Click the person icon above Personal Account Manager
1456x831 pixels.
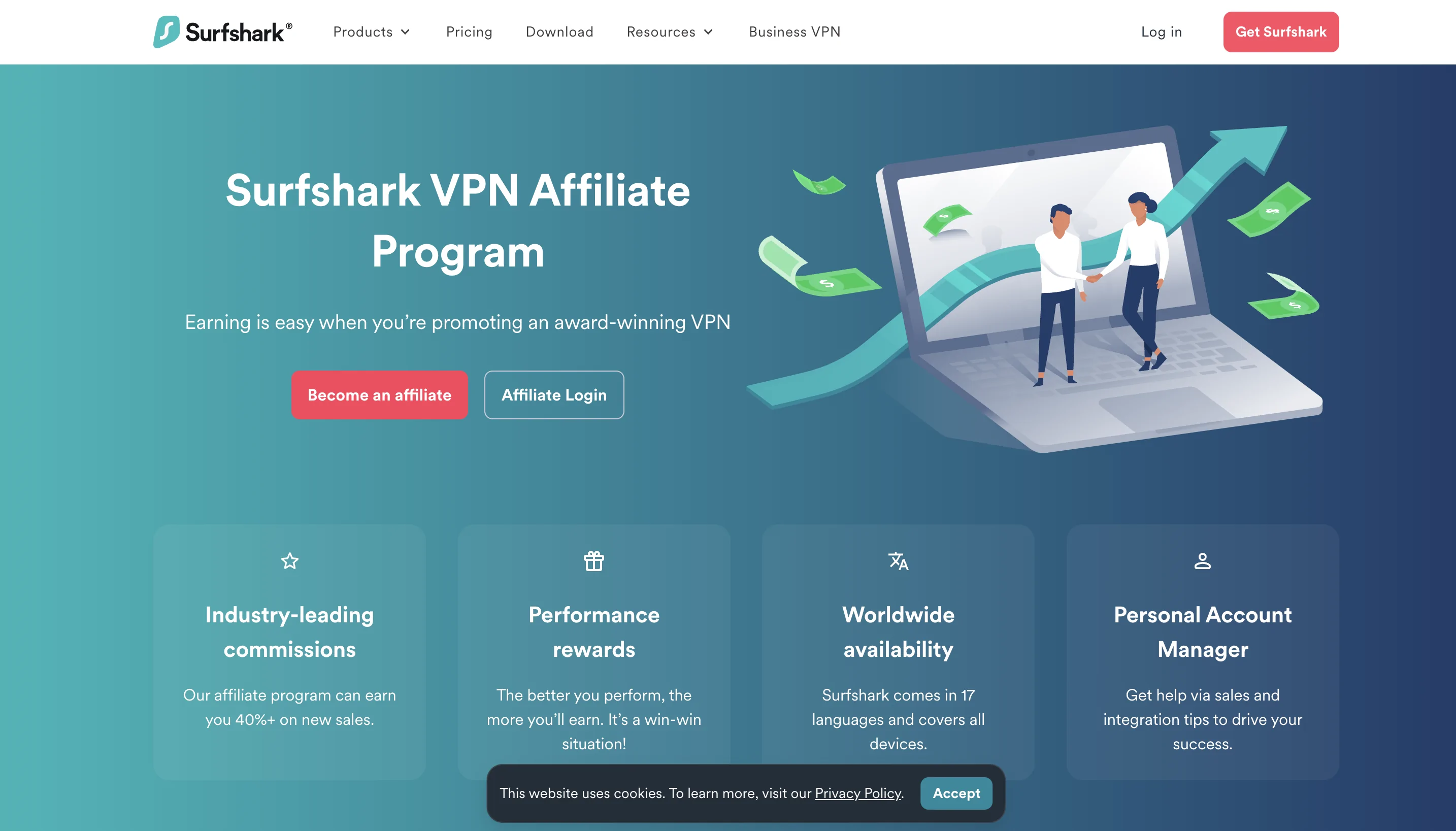(x=1203, y=561)
